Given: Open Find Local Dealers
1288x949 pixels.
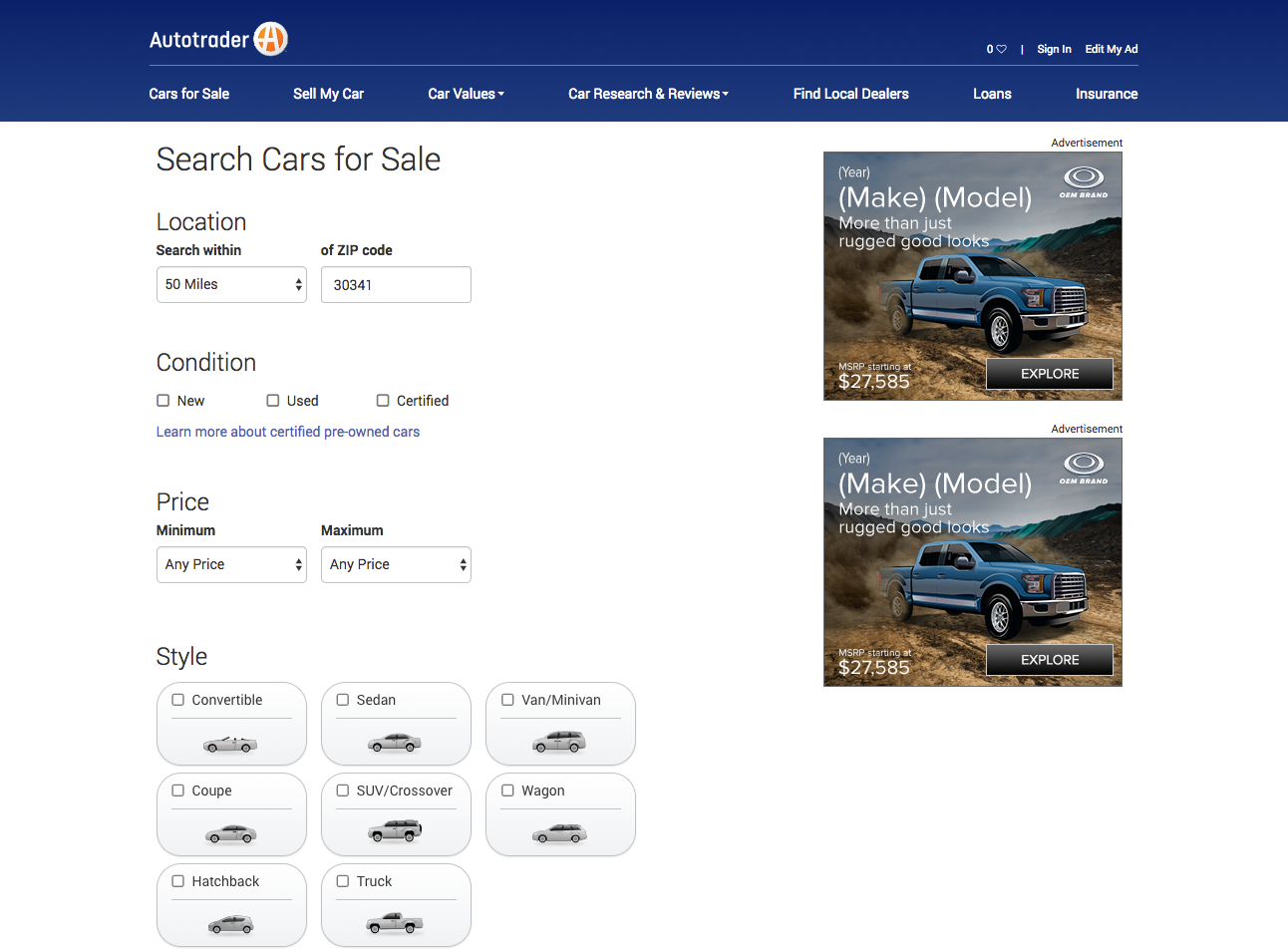Looking at the screenshot, I should point(851,94).
